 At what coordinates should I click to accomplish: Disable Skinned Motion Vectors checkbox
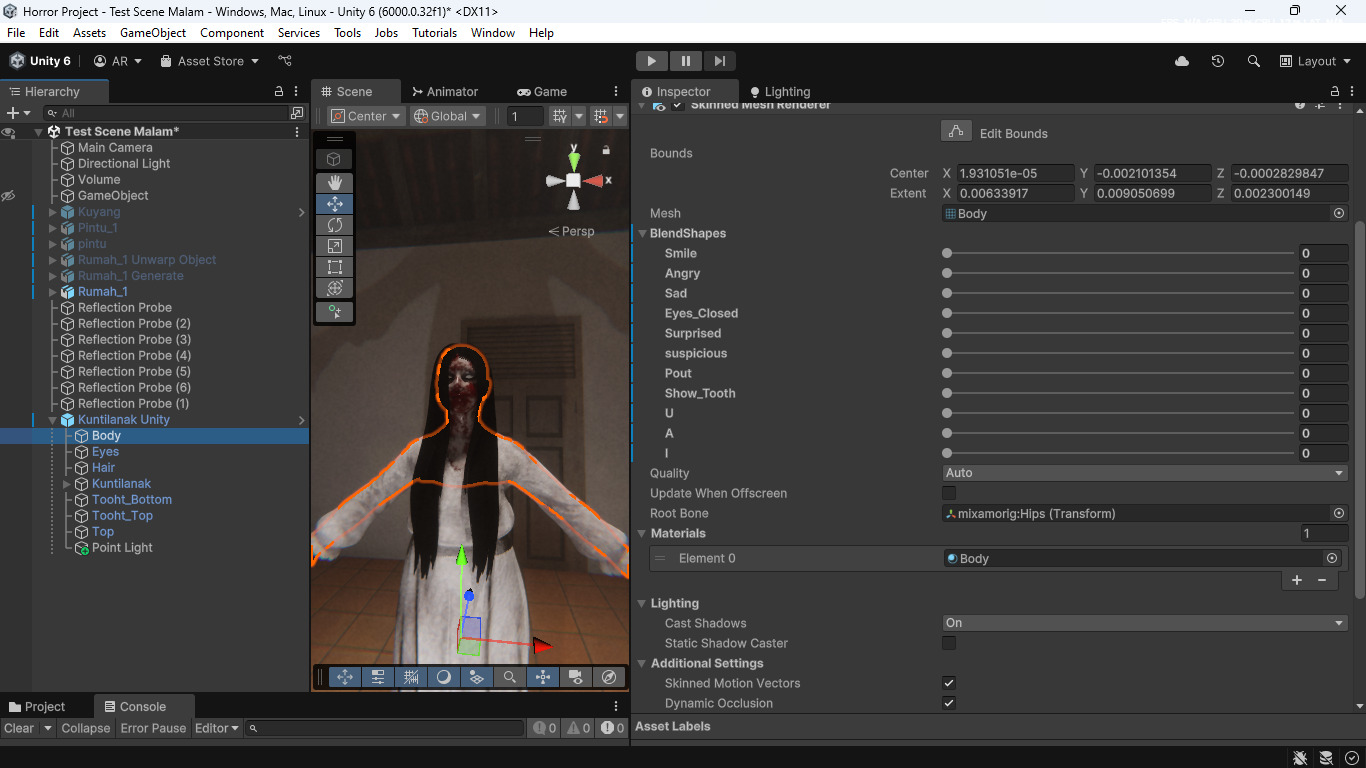coord(949,683)
